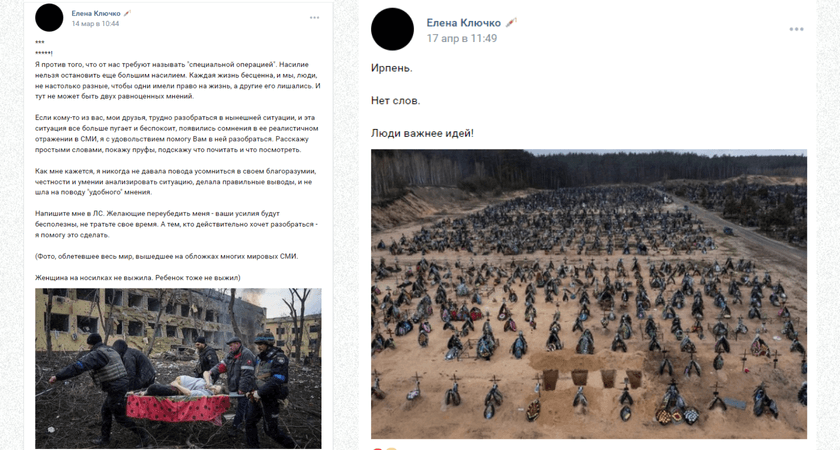Click the 'Люди важнее идей!' line
Viewport: 840px width, 450px height.
click(422, 133)
